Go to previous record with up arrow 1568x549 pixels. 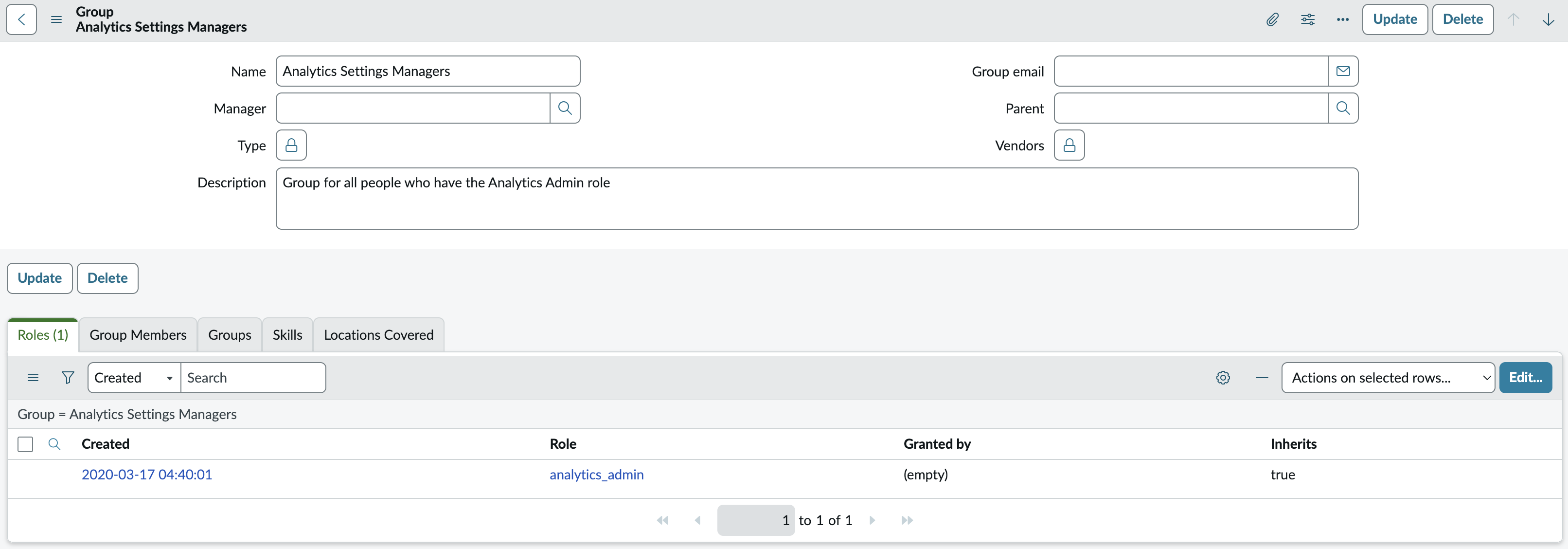[1513, 19]
